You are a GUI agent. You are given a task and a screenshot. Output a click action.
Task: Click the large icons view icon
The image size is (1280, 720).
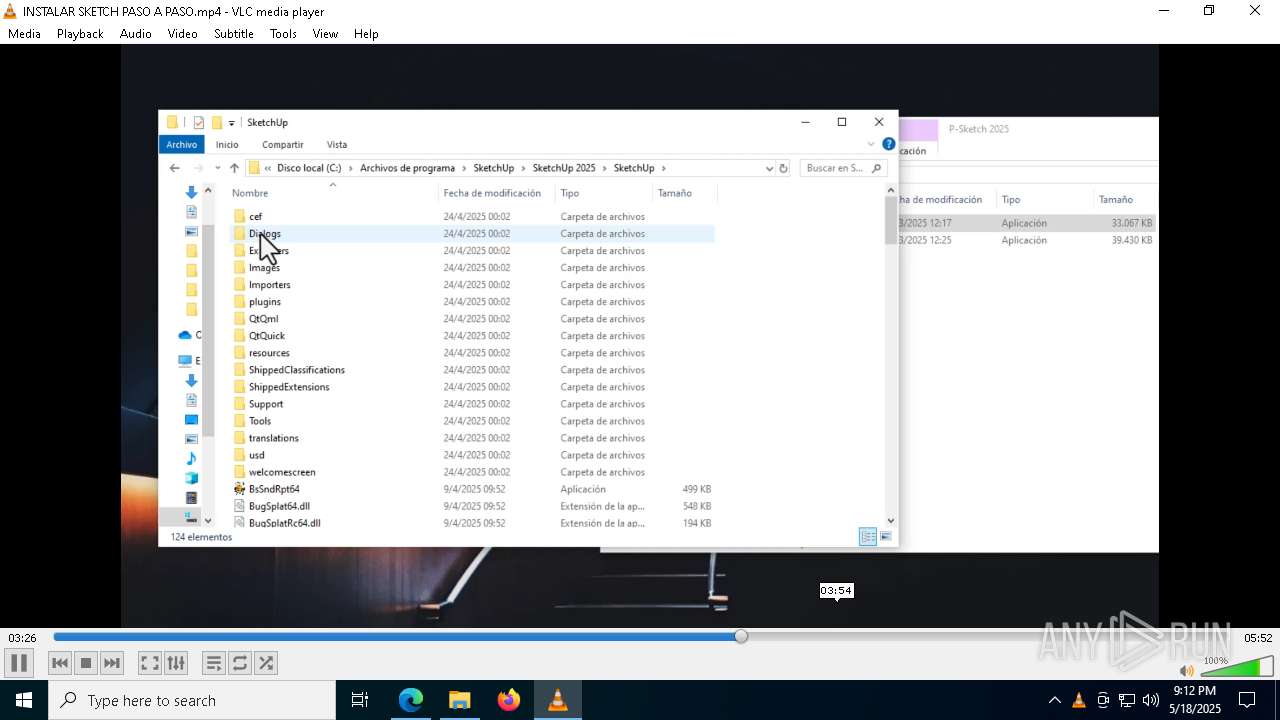click(x=886, y=537)
